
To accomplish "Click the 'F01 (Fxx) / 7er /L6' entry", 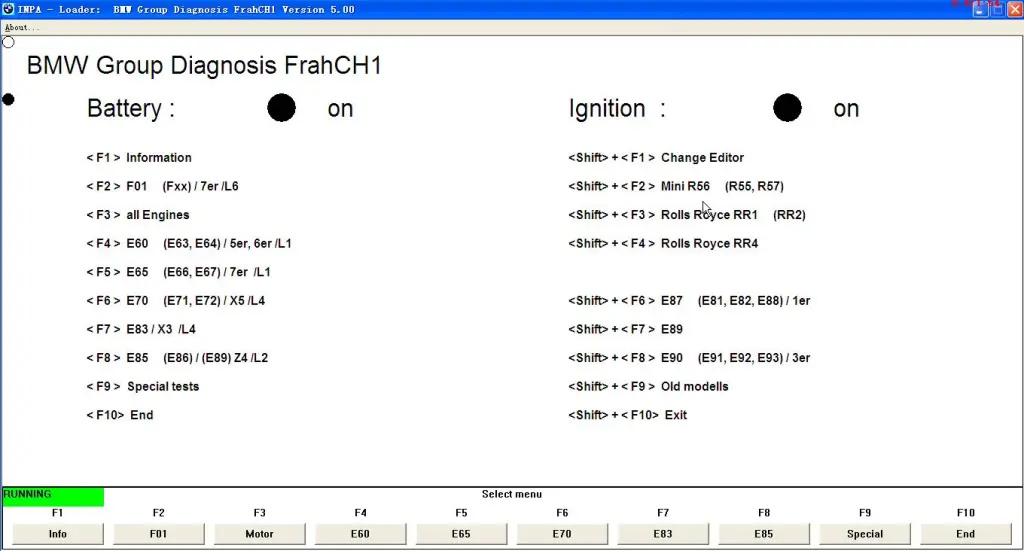I will pyautogui.click(x=163, y=186).
